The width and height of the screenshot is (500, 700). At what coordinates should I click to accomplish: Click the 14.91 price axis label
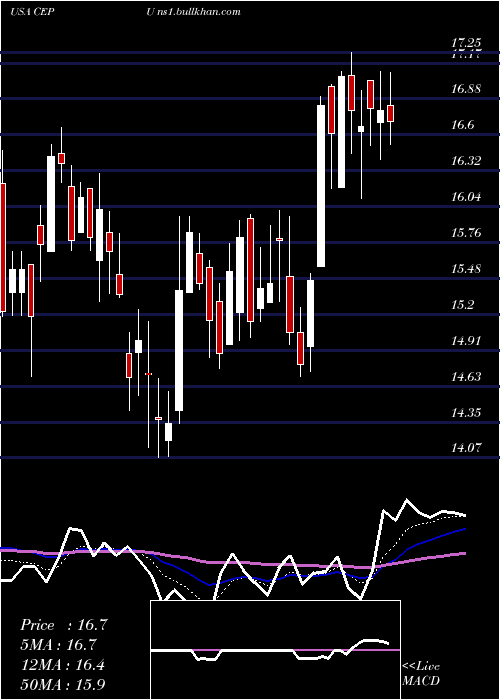pos(466,341)
